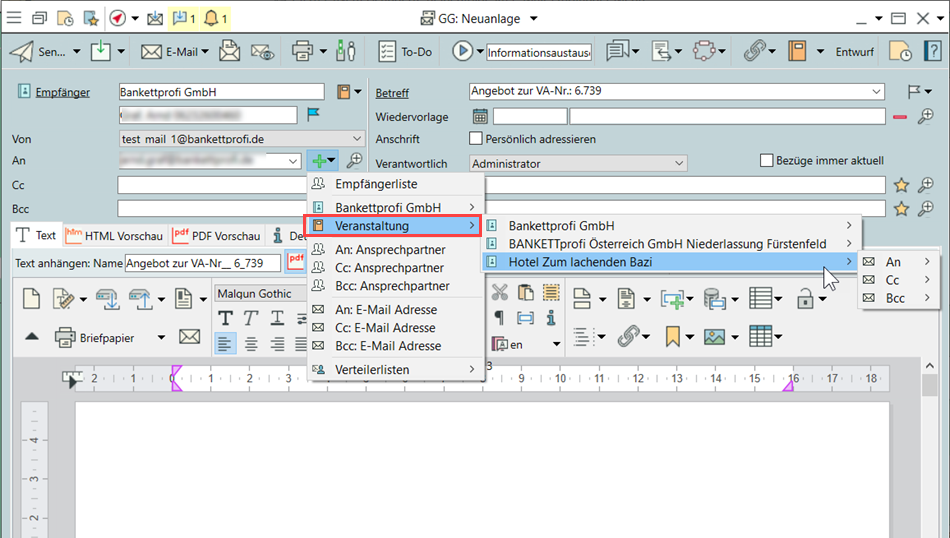Click the bell notification icon in title bar

coord(211,18)
